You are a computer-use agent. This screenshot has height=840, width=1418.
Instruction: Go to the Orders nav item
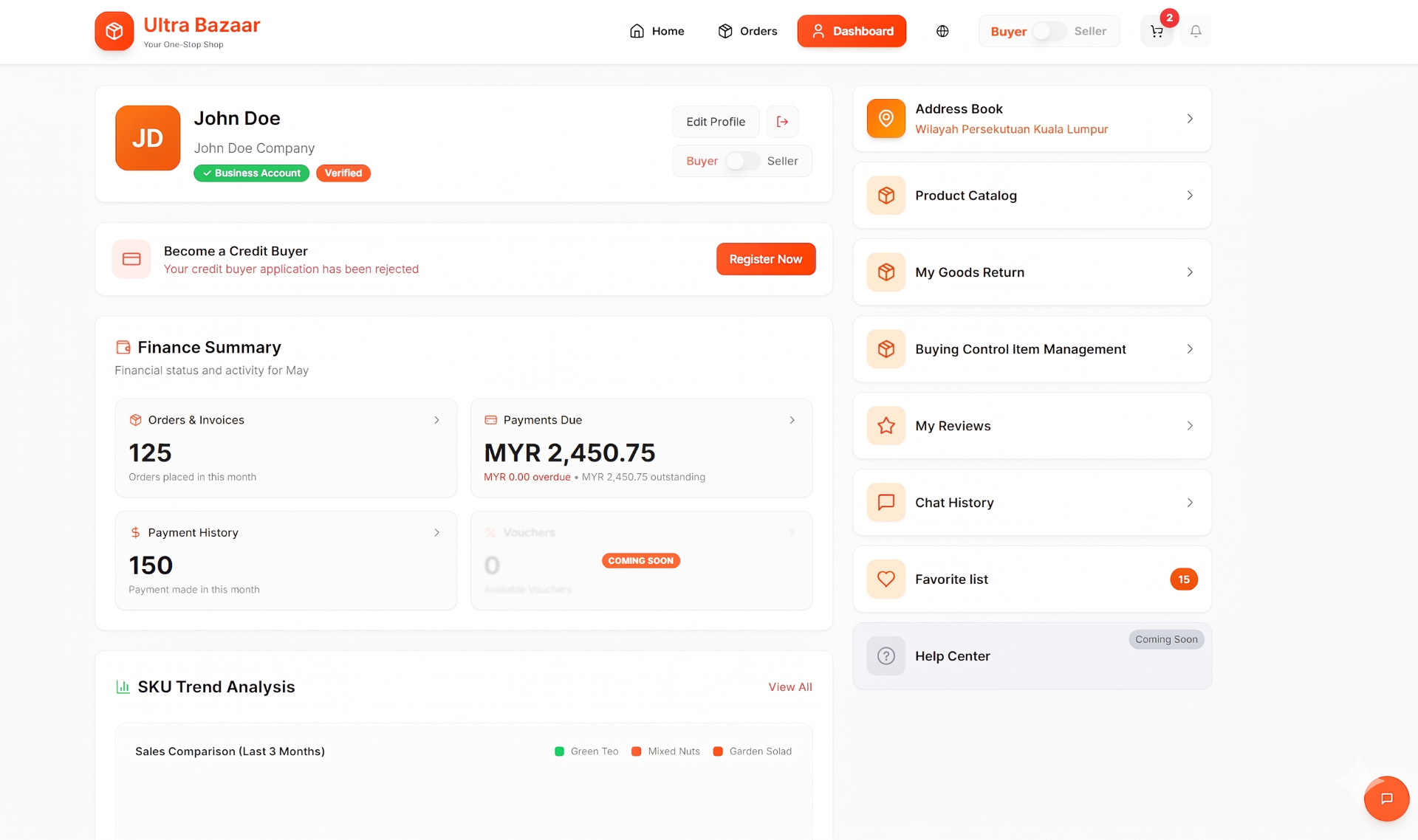point(747,31)
